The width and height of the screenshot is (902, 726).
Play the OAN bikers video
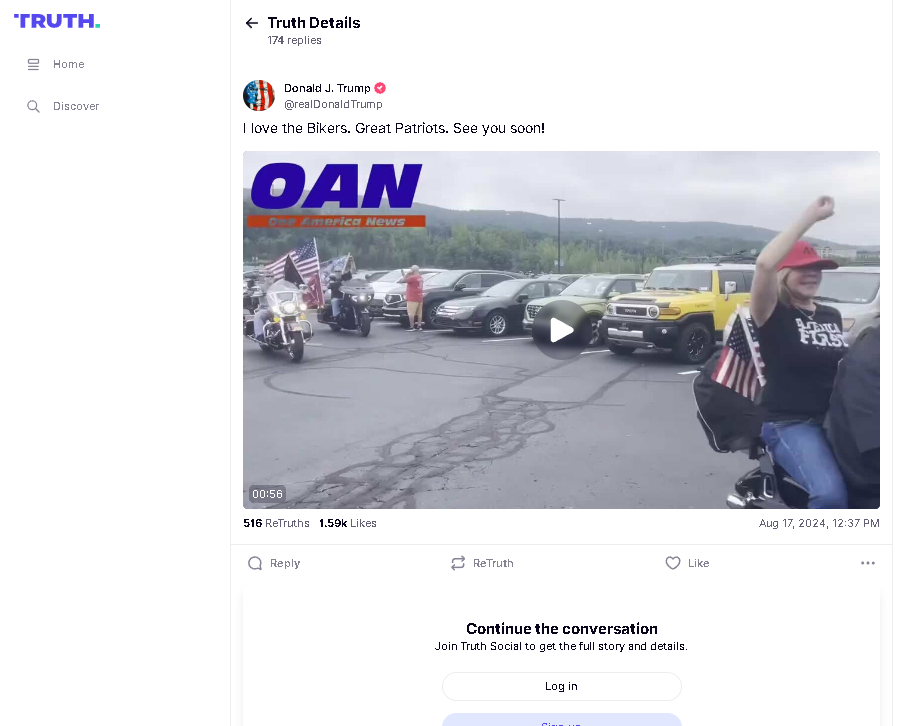pyautogui.click(x=561, y=330)
